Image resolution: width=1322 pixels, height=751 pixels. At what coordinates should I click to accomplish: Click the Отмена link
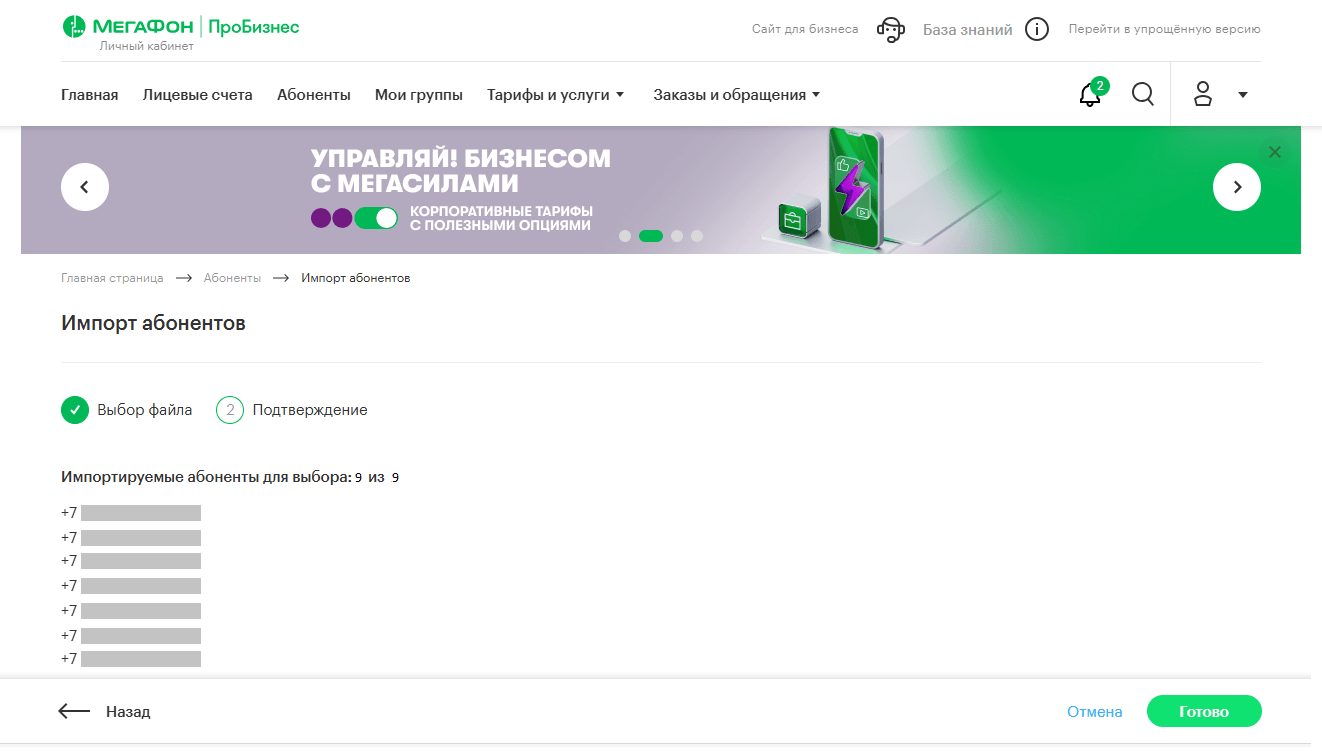tap(1095, 712)
